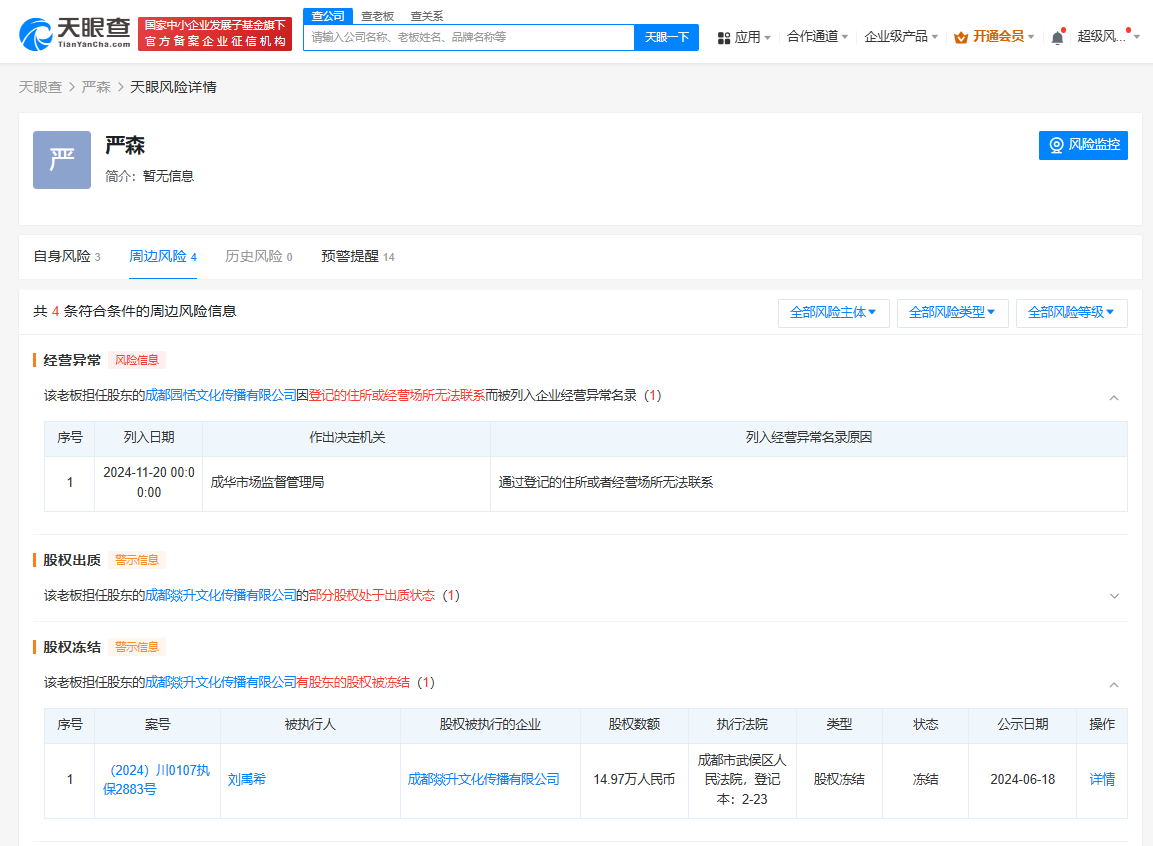Click the 严 avatar thumbnail
The width and height of the screenshot is (1153, 846).
point(62,160)
